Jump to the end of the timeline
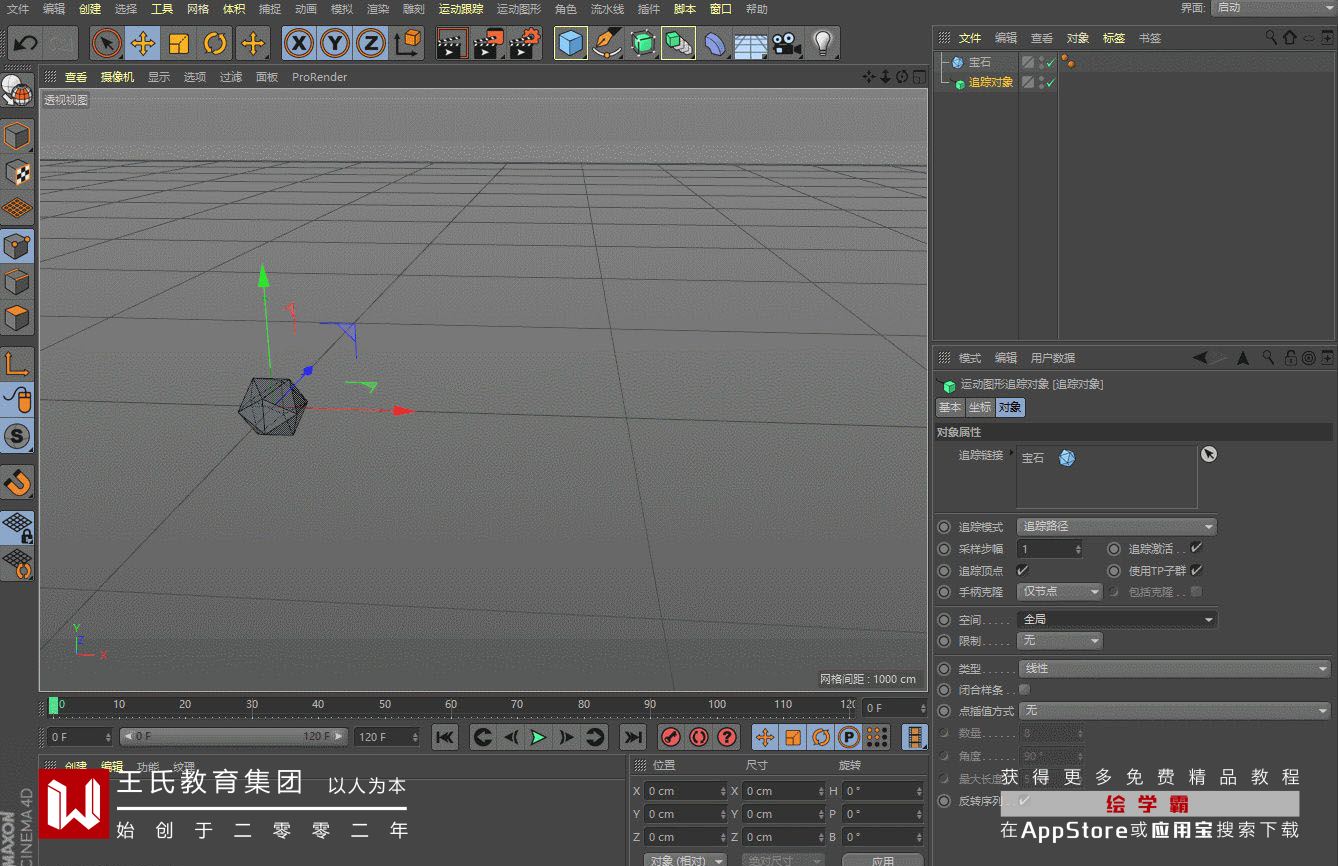The height and width of the screenshot is (866, 1338). tap(632, 738)
